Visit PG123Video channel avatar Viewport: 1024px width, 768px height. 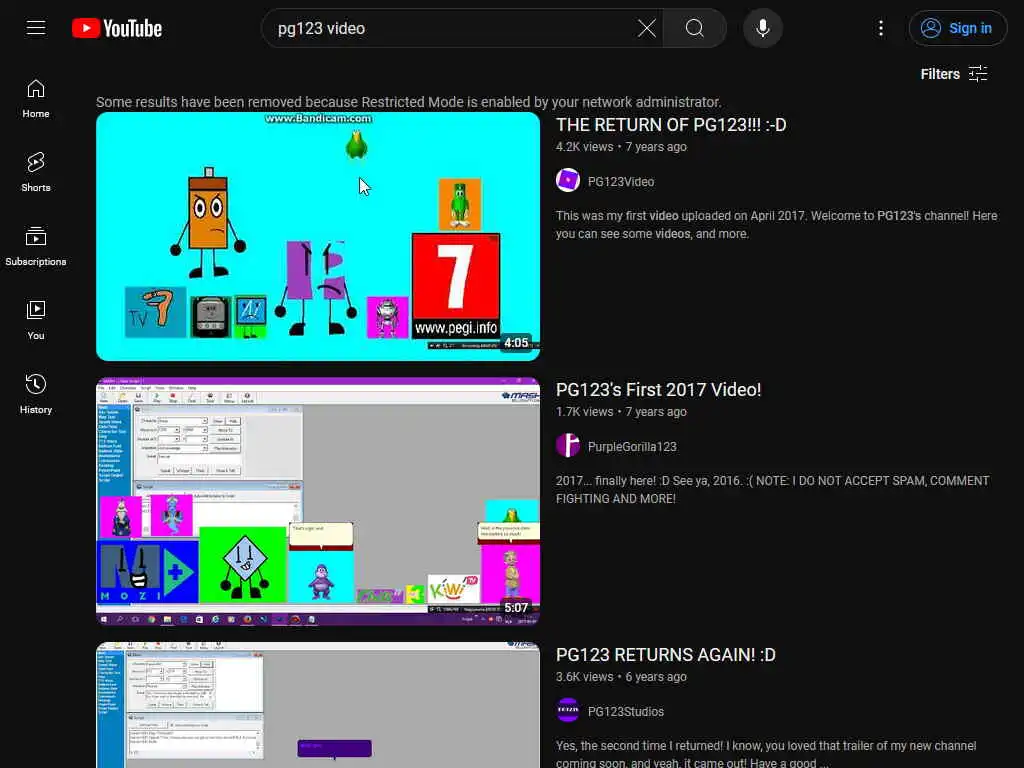(568, 180)
